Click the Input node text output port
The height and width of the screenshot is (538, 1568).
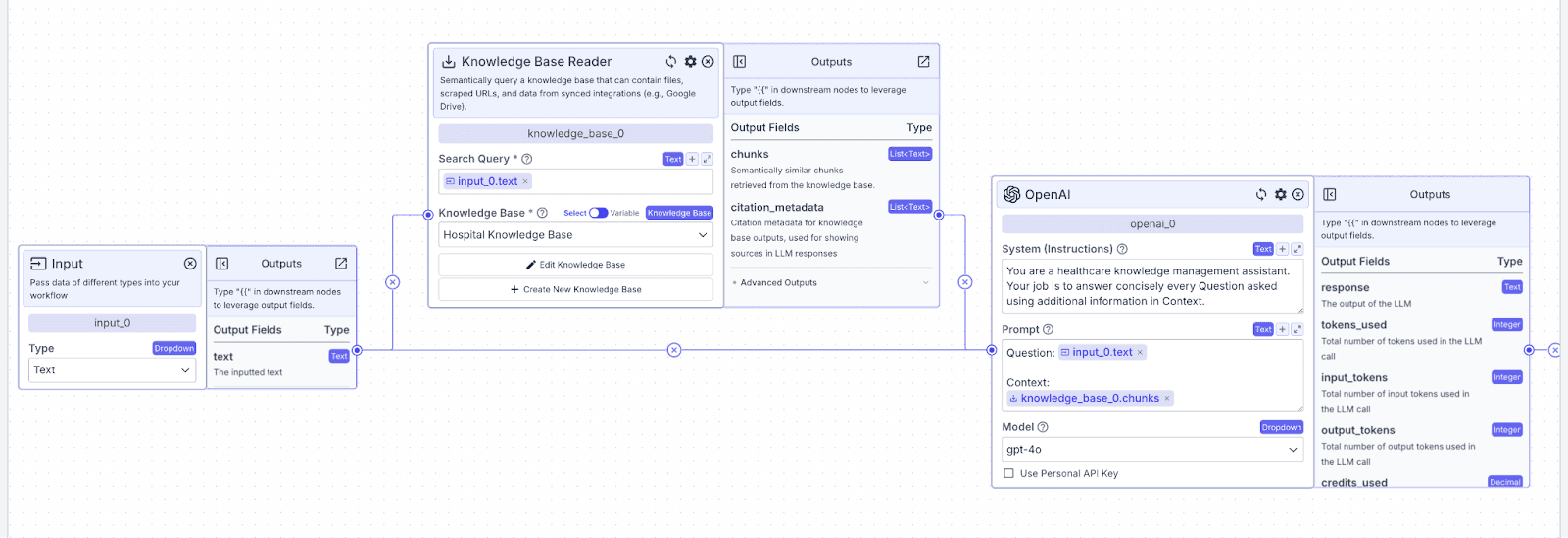click(357, 350)
